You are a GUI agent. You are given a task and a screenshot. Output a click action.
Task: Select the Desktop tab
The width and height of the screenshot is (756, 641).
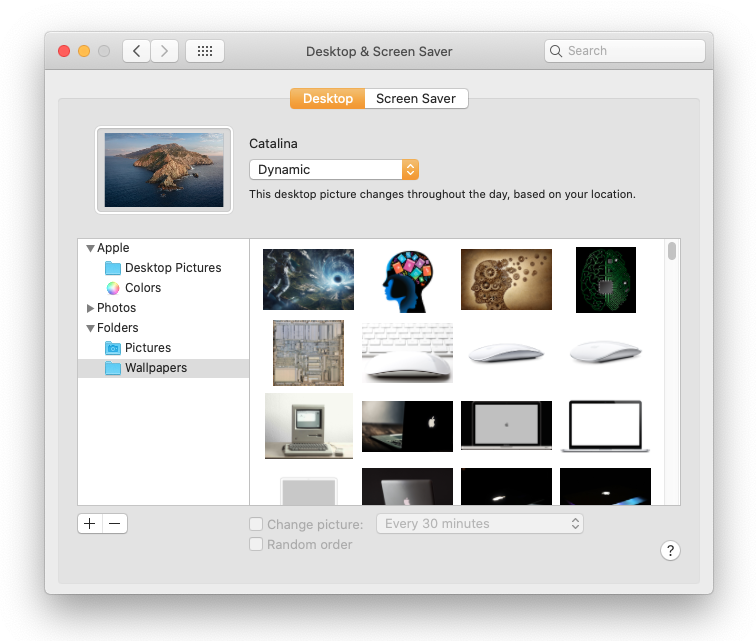click(327, 99)
